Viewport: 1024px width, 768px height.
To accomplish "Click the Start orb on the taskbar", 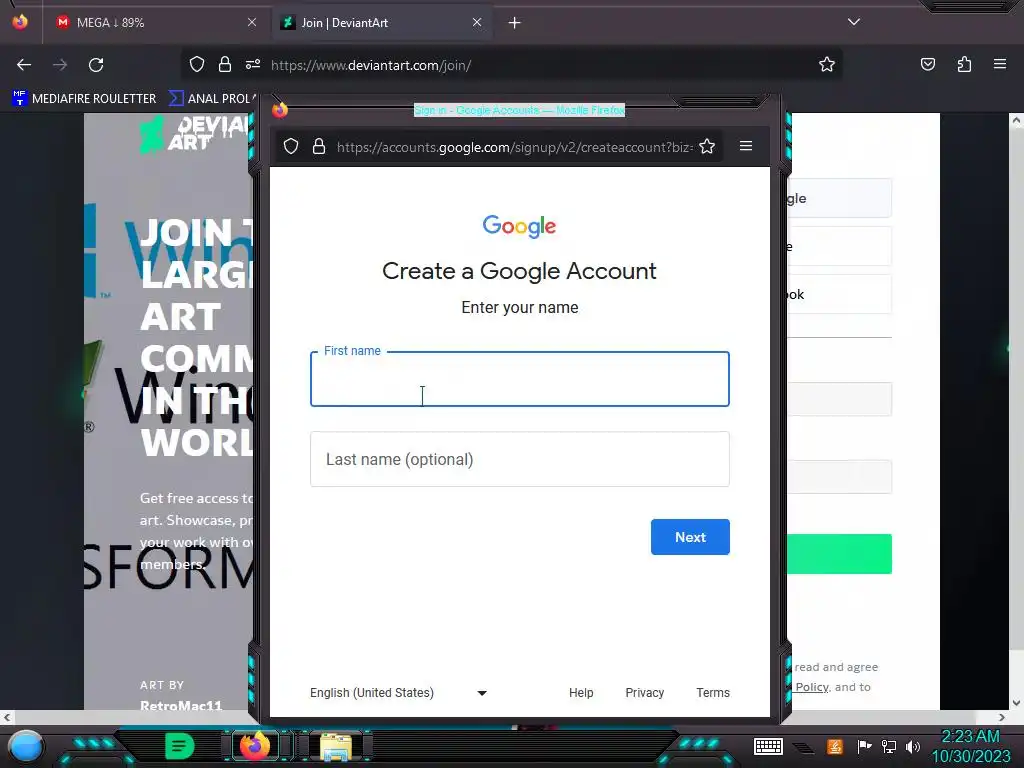I will coord(25,746).
